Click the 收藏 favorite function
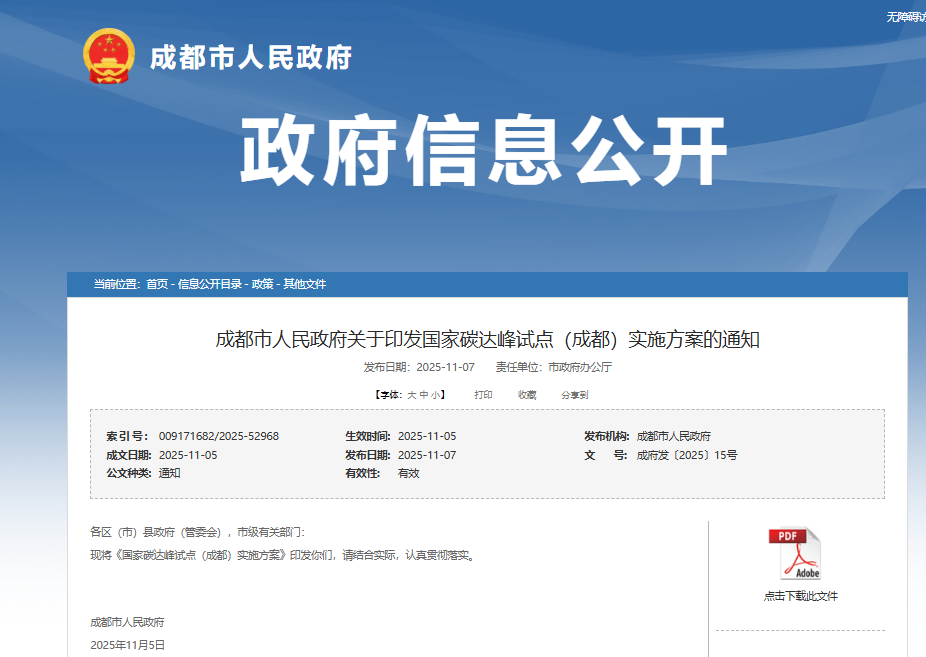Image resolution: width=926 pixels, height=657 pixels. tap(527, 394)
